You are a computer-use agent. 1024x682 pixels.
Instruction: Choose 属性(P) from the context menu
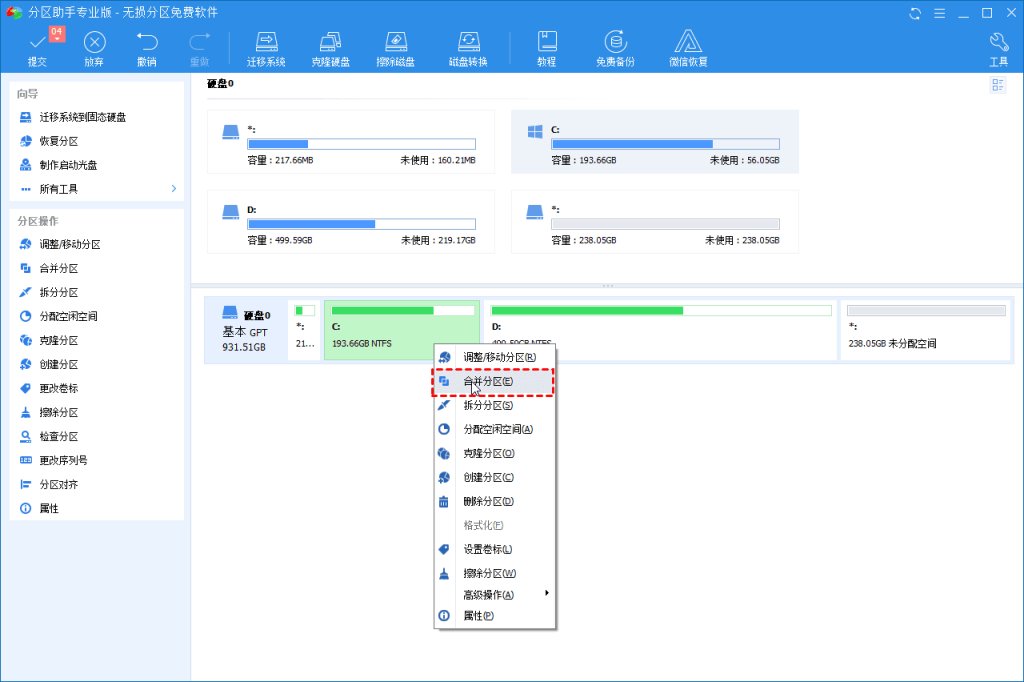click(494, 615)
